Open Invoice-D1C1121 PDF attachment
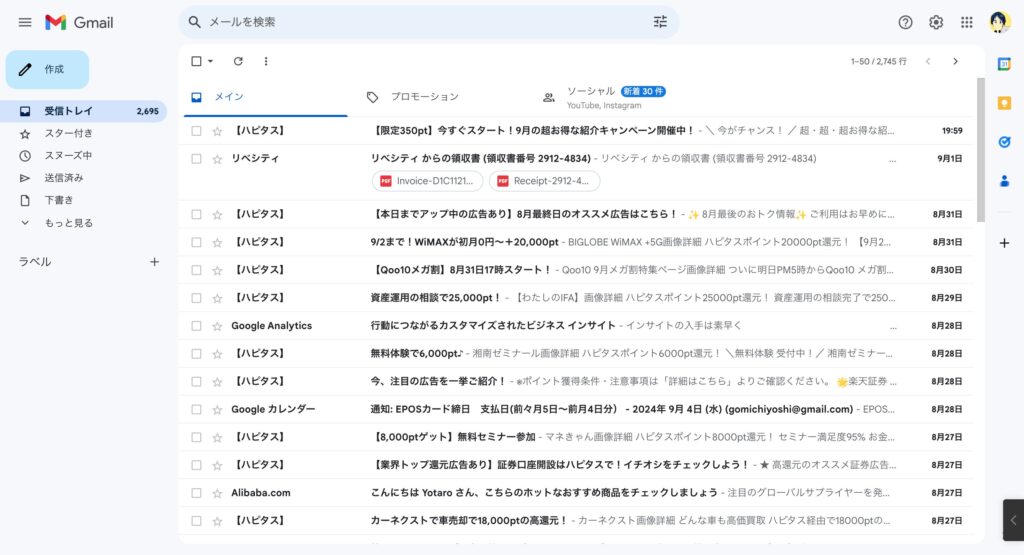Image resolution: width=1024 pixels, height=555 pixels. click(x=427, y=181)
